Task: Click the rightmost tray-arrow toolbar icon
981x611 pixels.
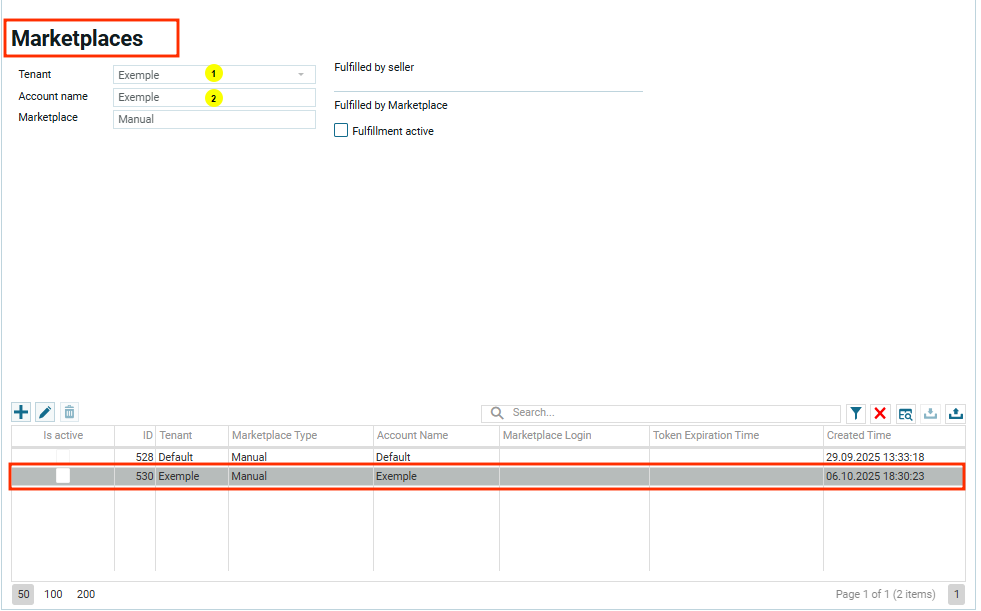Action: click(x=955, y=413)
